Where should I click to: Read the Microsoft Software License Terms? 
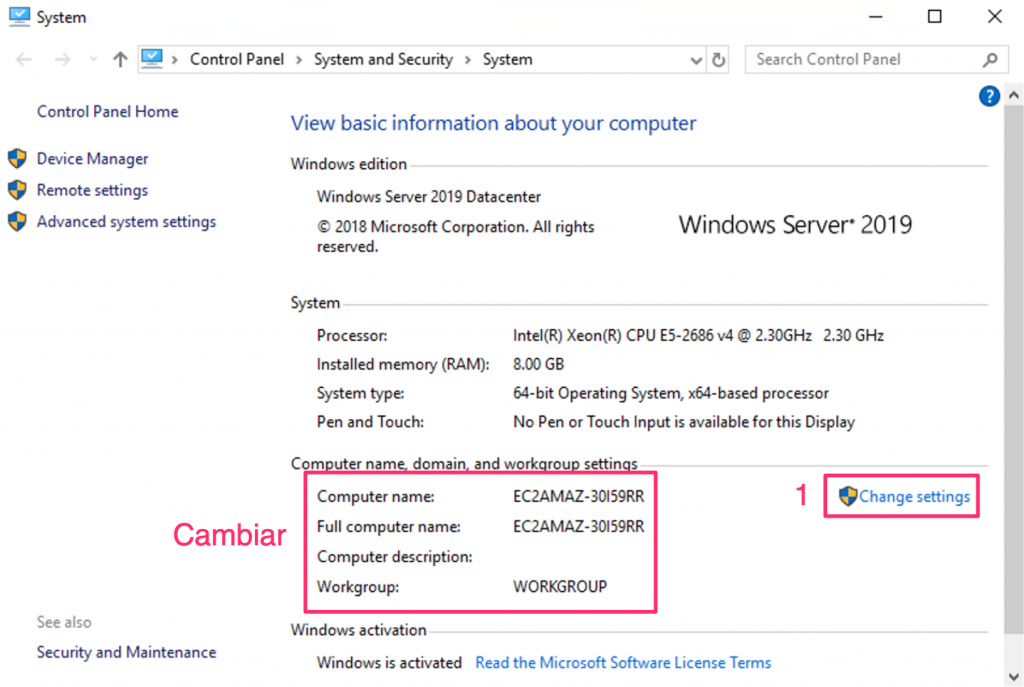point(623,662)
